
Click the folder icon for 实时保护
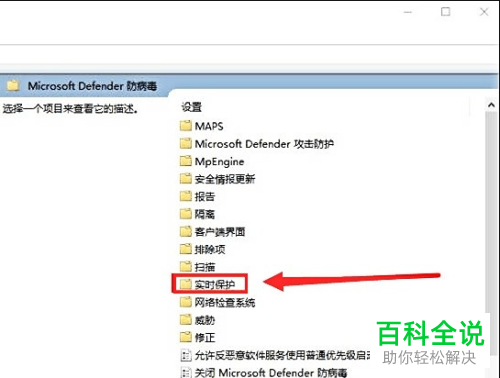(x=186, y=284)
